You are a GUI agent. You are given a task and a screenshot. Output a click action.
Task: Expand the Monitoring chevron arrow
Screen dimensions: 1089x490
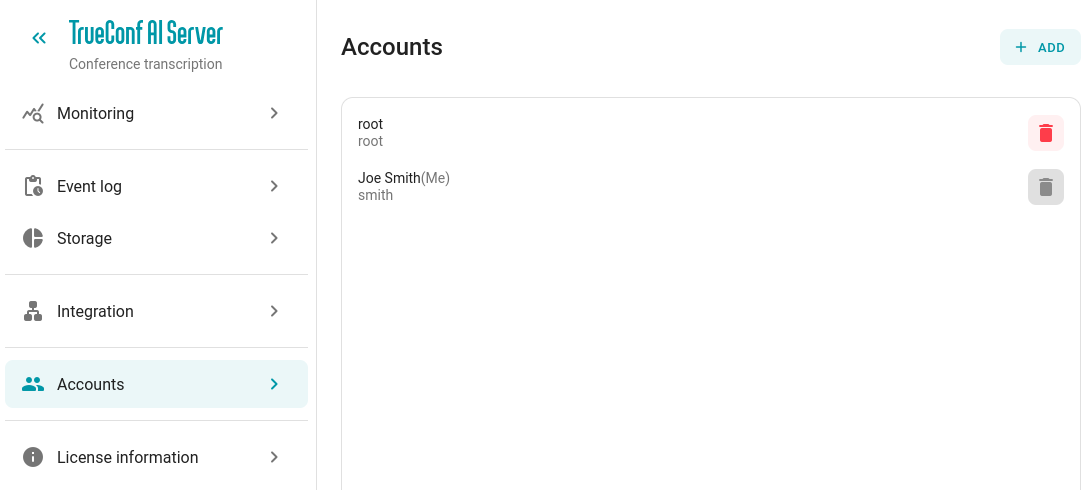coord(274,113)
